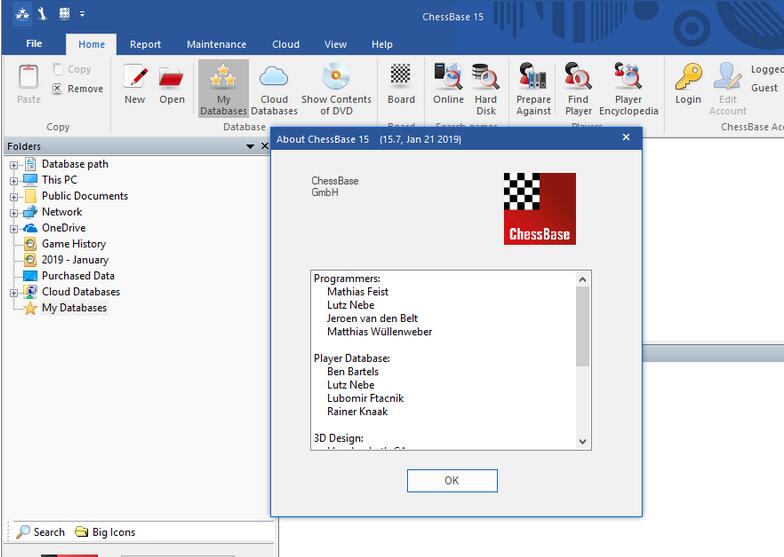
Task: Select 2019 - January folder item
Action: click(x=74, y=260)
